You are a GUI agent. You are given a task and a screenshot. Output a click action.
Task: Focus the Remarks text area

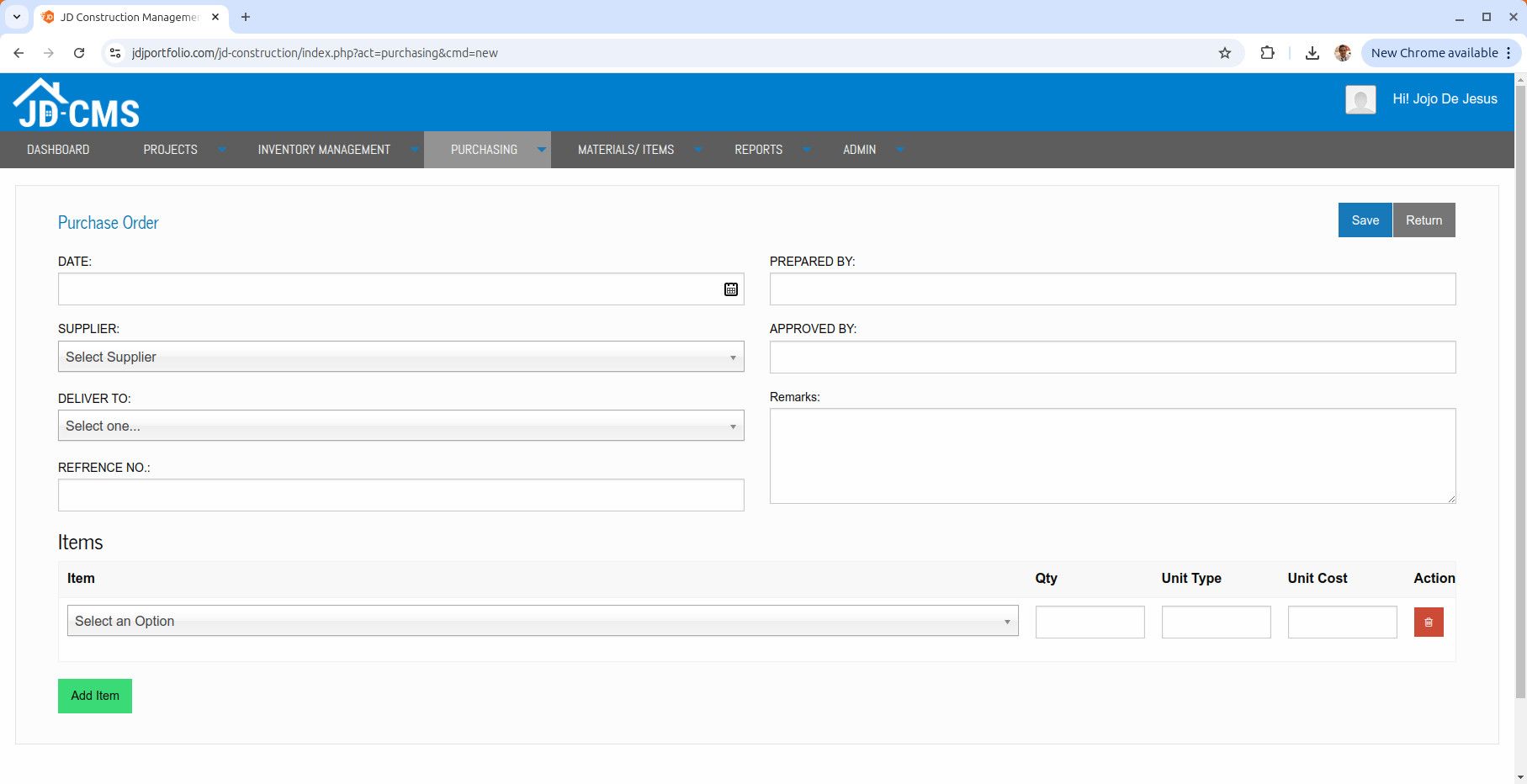click(x=1111, y=456)
